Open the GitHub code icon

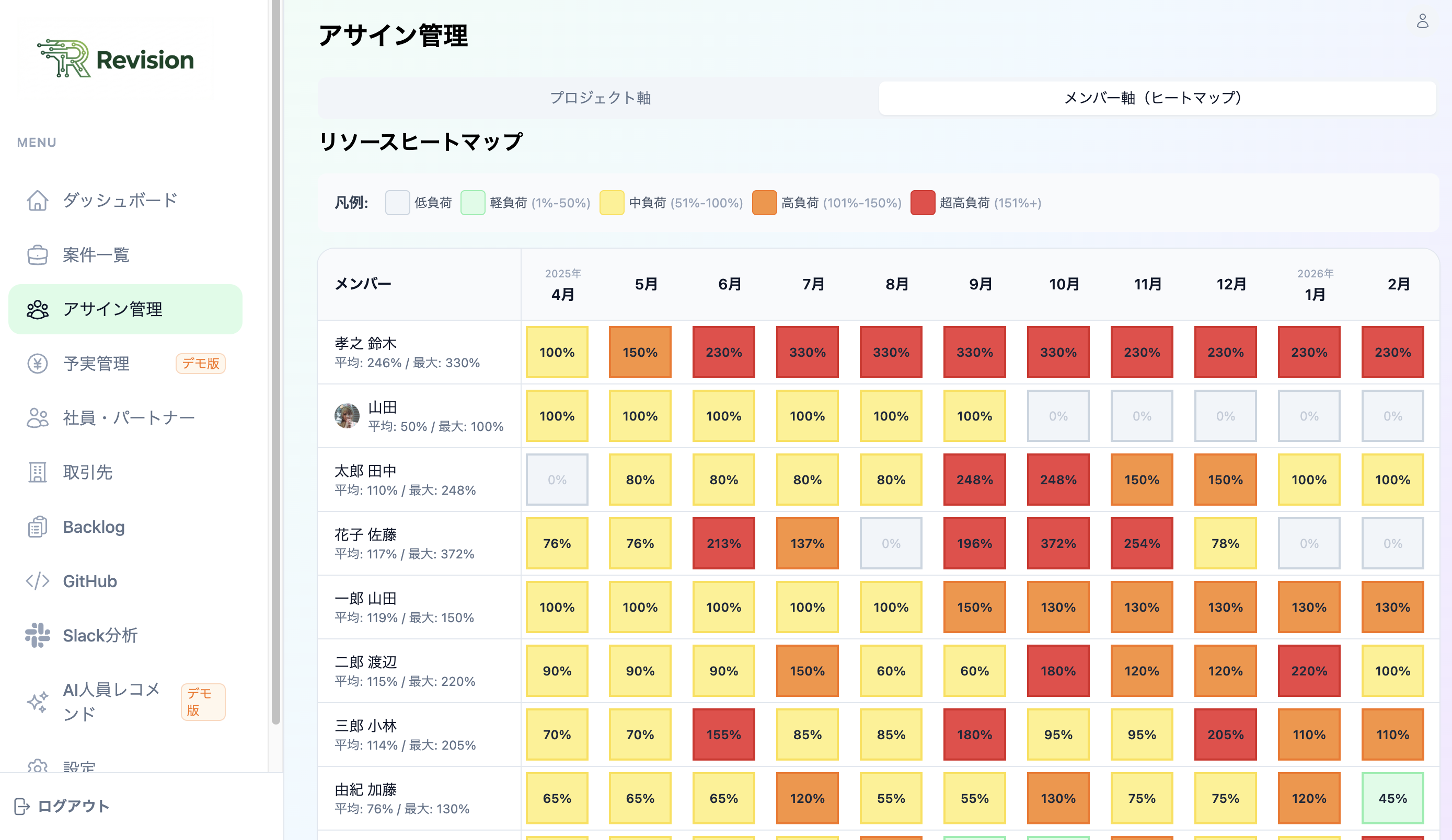click(x=37, y=581)
